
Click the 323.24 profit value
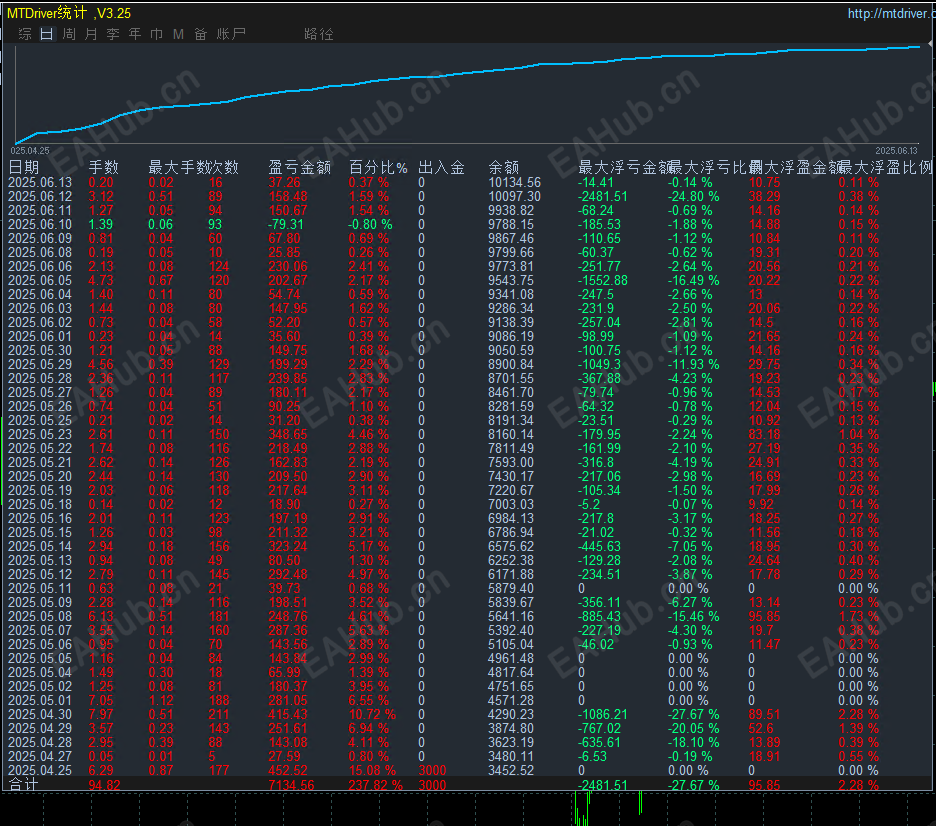coord(288,546)
